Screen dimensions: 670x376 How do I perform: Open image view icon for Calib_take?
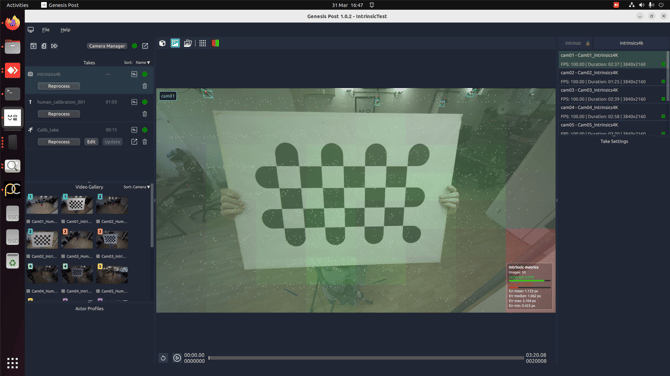(x=134, y=129)
